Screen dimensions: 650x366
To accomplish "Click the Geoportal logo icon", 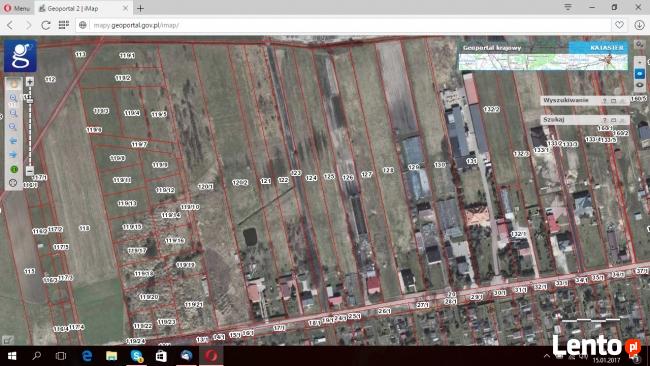I will pyautogui.click(x=20, y=56).
